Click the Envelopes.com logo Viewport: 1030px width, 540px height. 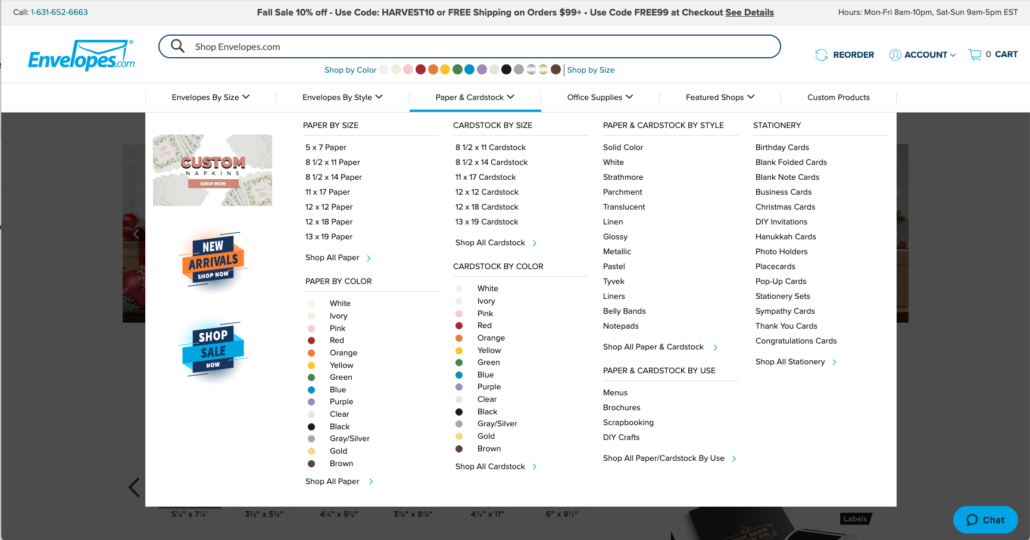(x=81, y=56)
